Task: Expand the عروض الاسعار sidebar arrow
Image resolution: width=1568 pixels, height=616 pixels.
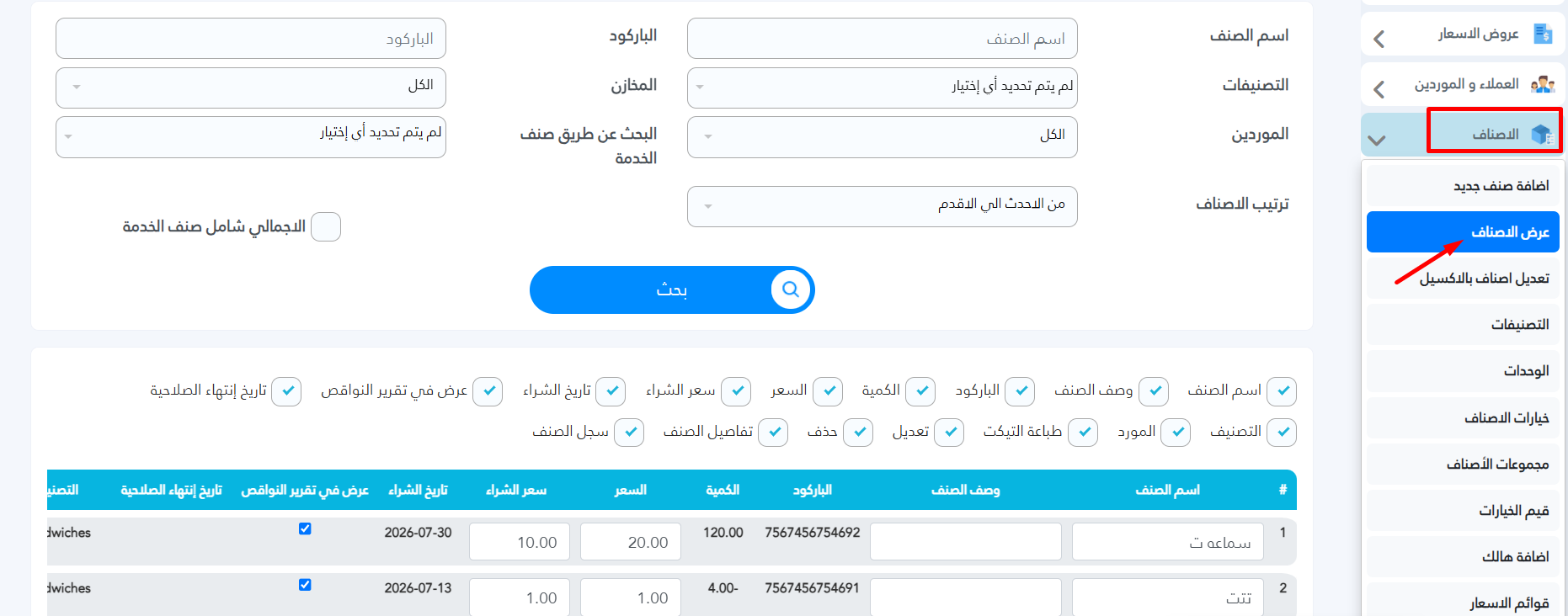Action: point(1379,39)
